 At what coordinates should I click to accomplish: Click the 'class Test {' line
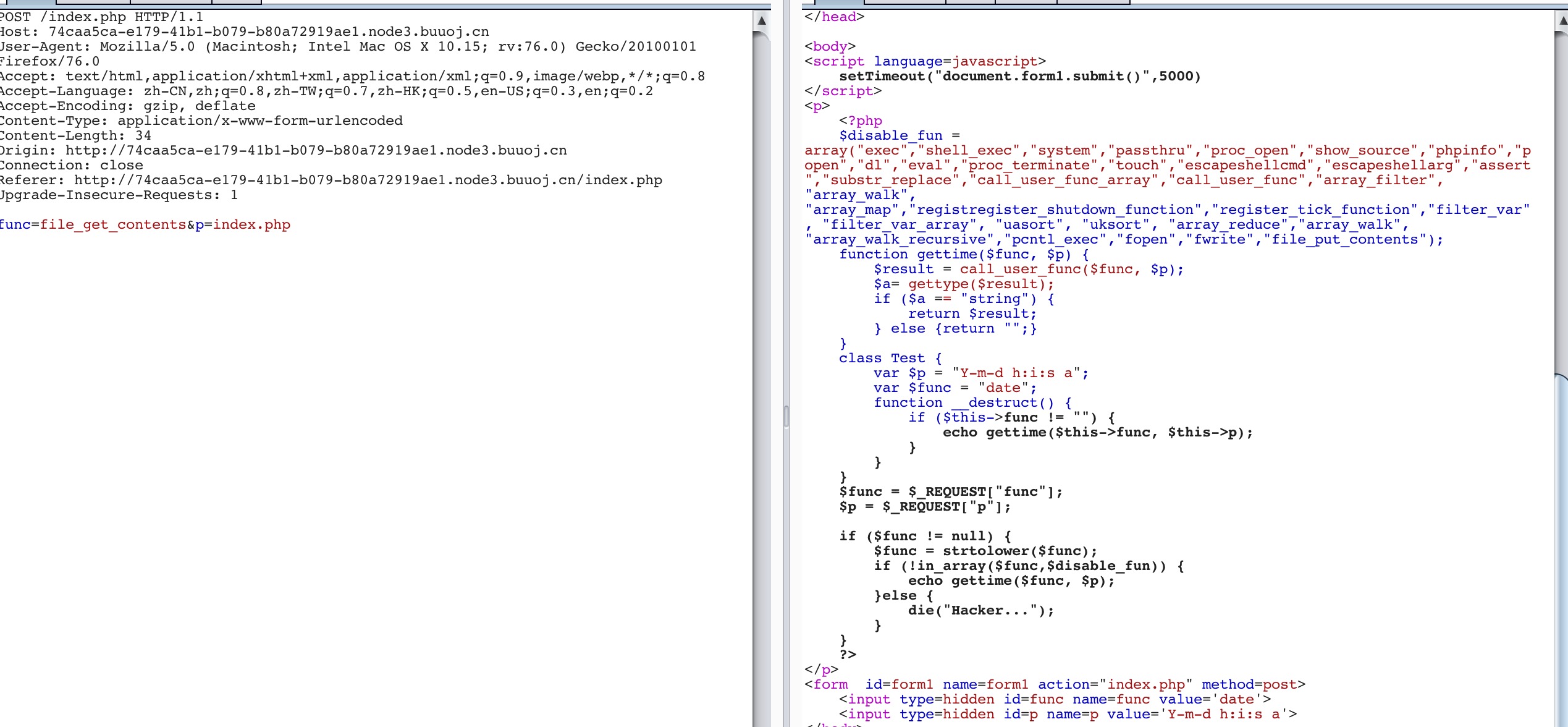pos(890,358)
